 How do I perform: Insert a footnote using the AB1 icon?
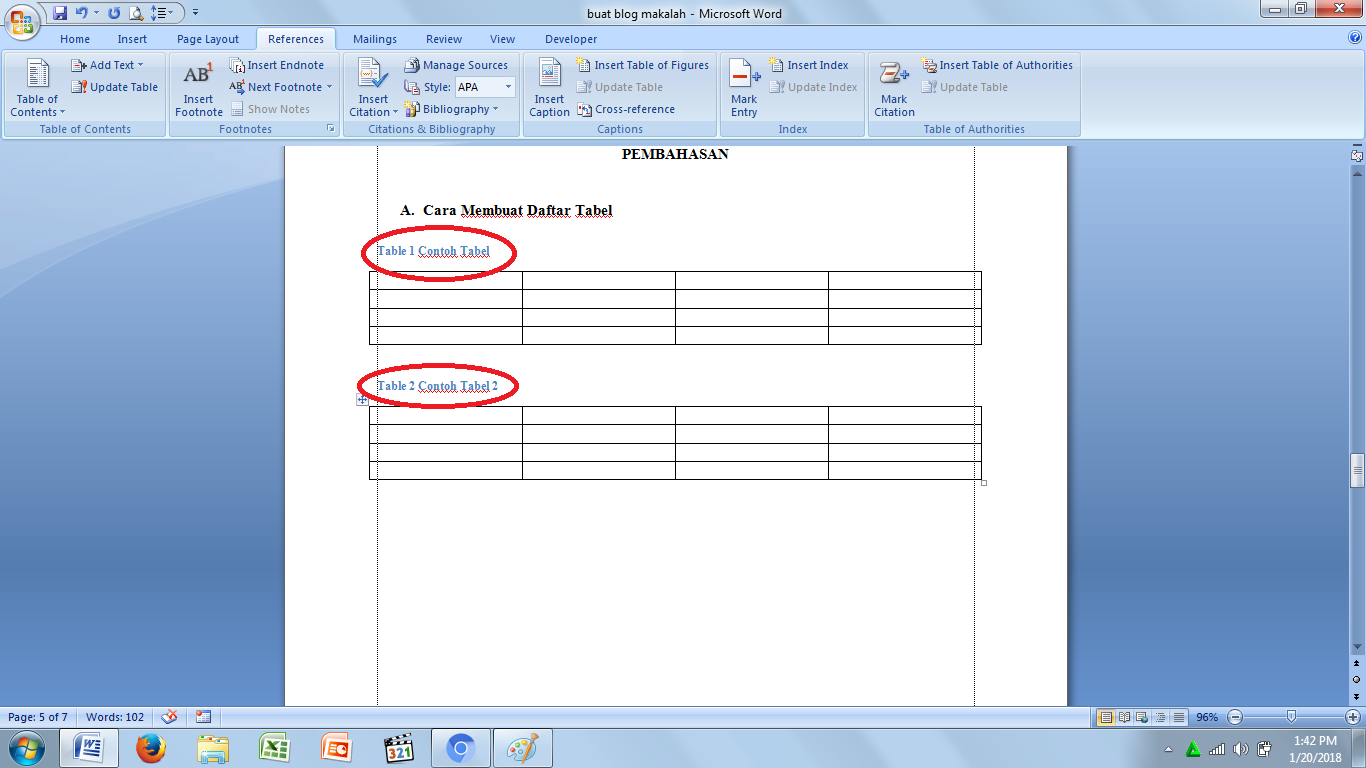point(198,88)
